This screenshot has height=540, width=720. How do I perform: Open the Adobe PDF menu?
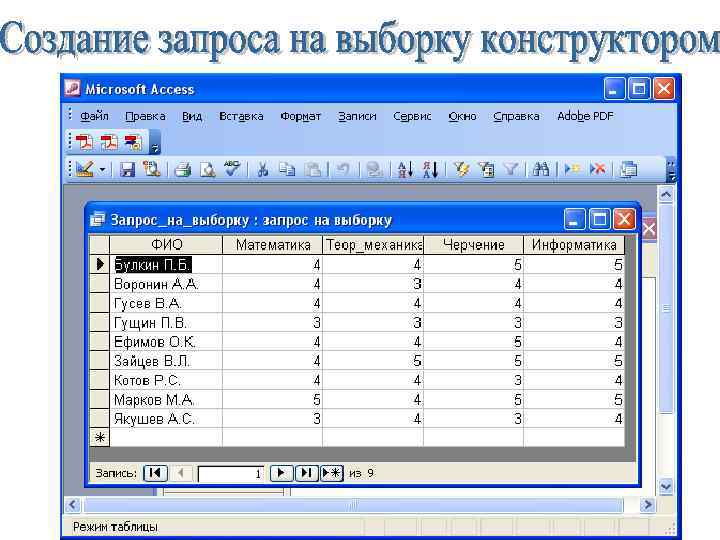tap(585, 116)
